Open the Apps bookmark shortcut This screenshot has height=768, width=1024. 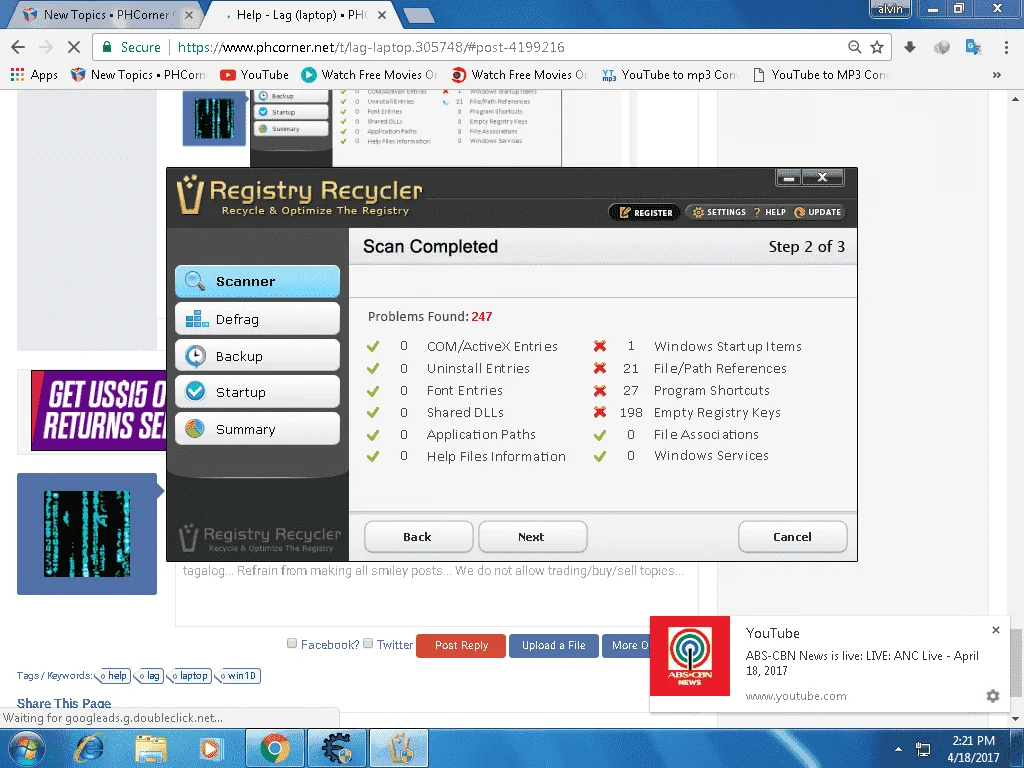coord(34,74)
